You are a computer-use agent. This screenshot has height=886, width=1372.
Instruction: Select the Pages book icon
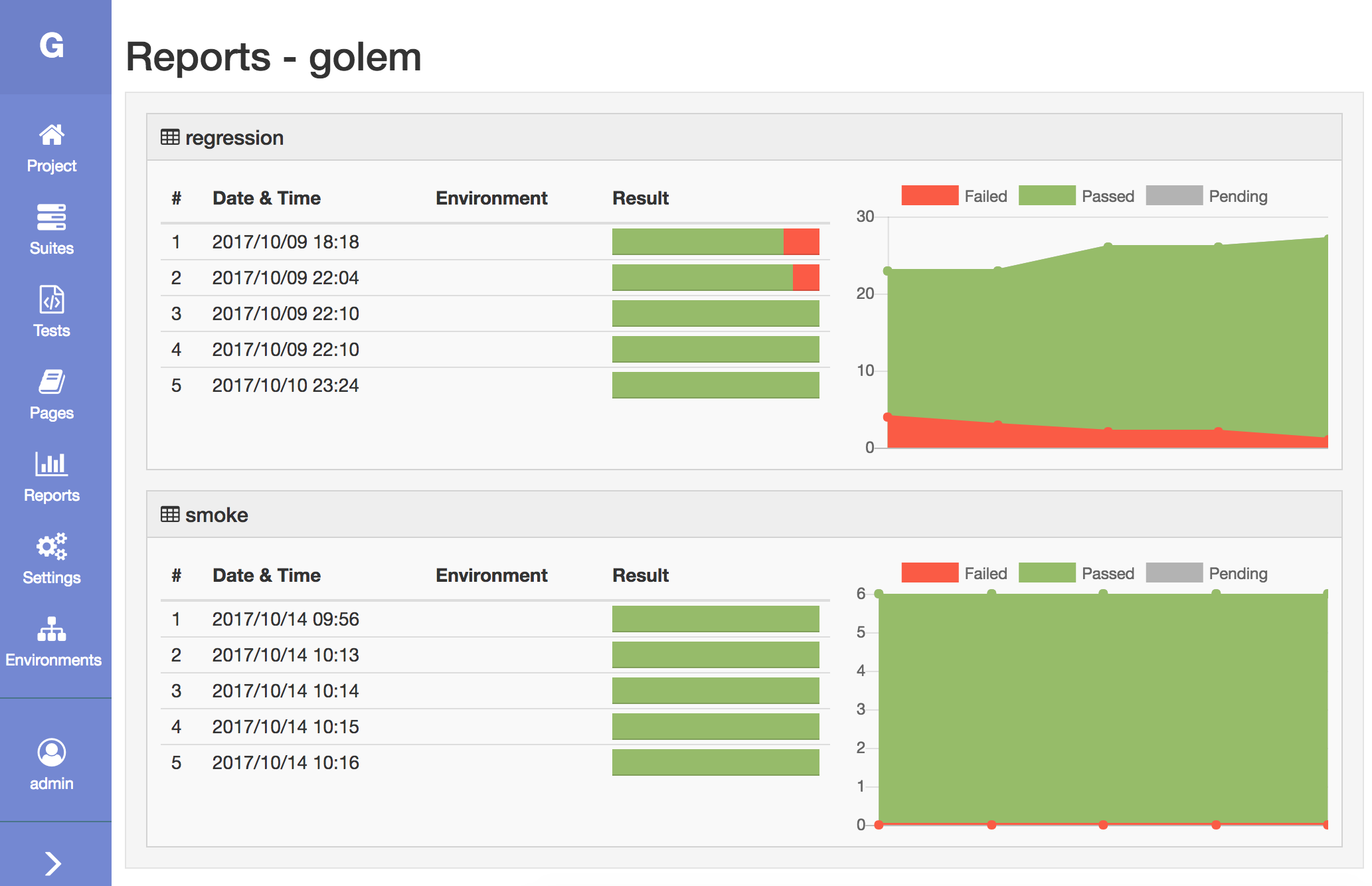[x=52, y=382]
